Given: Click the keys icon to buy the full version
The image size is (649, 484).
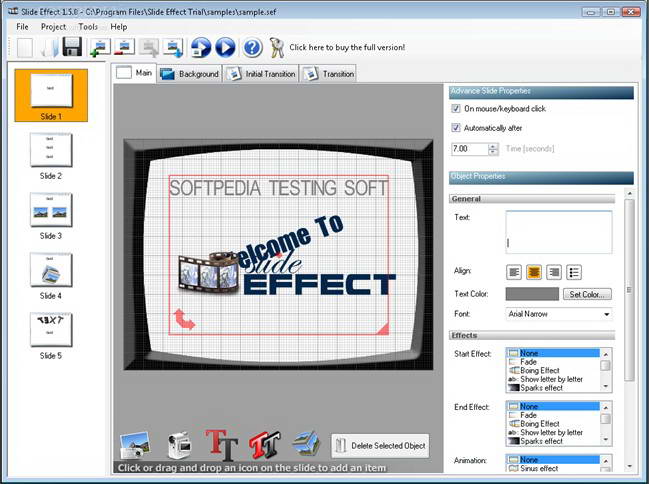Looking at the screenshot, I should [x=276, y=47].
